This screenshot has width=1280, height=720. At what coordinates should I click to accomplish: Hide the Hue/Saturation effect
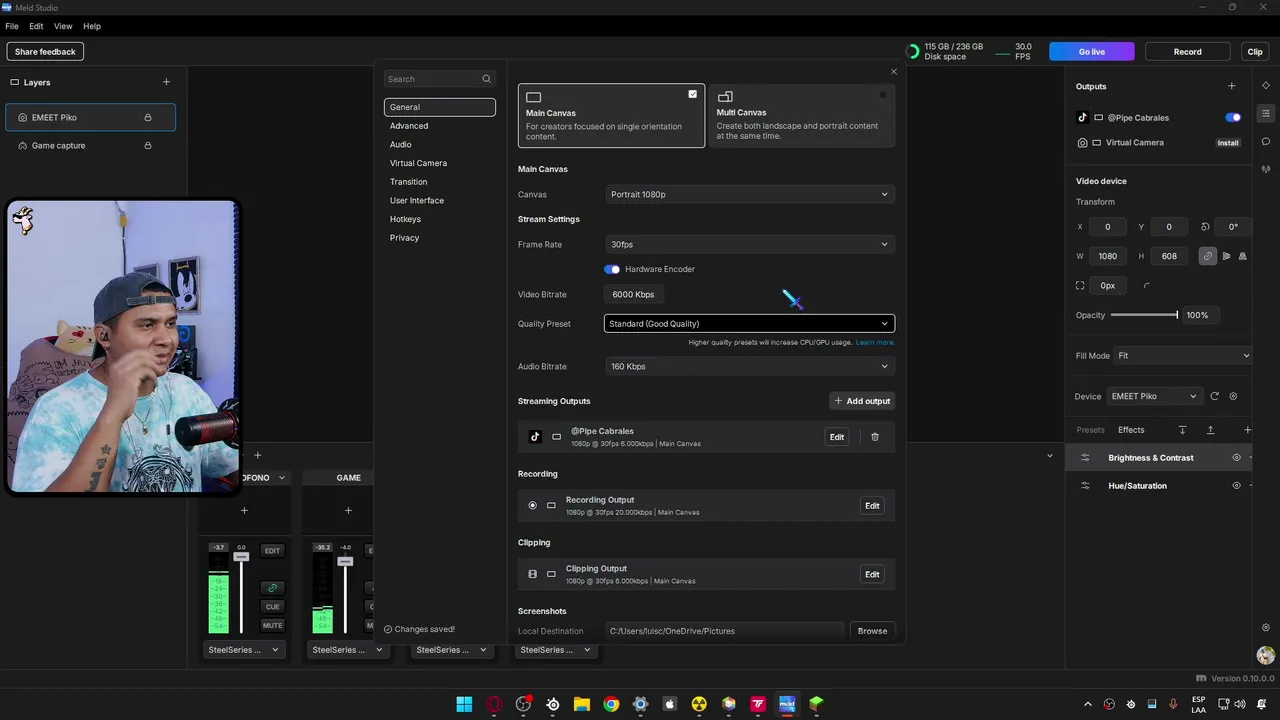click(x=1236, y=486)
